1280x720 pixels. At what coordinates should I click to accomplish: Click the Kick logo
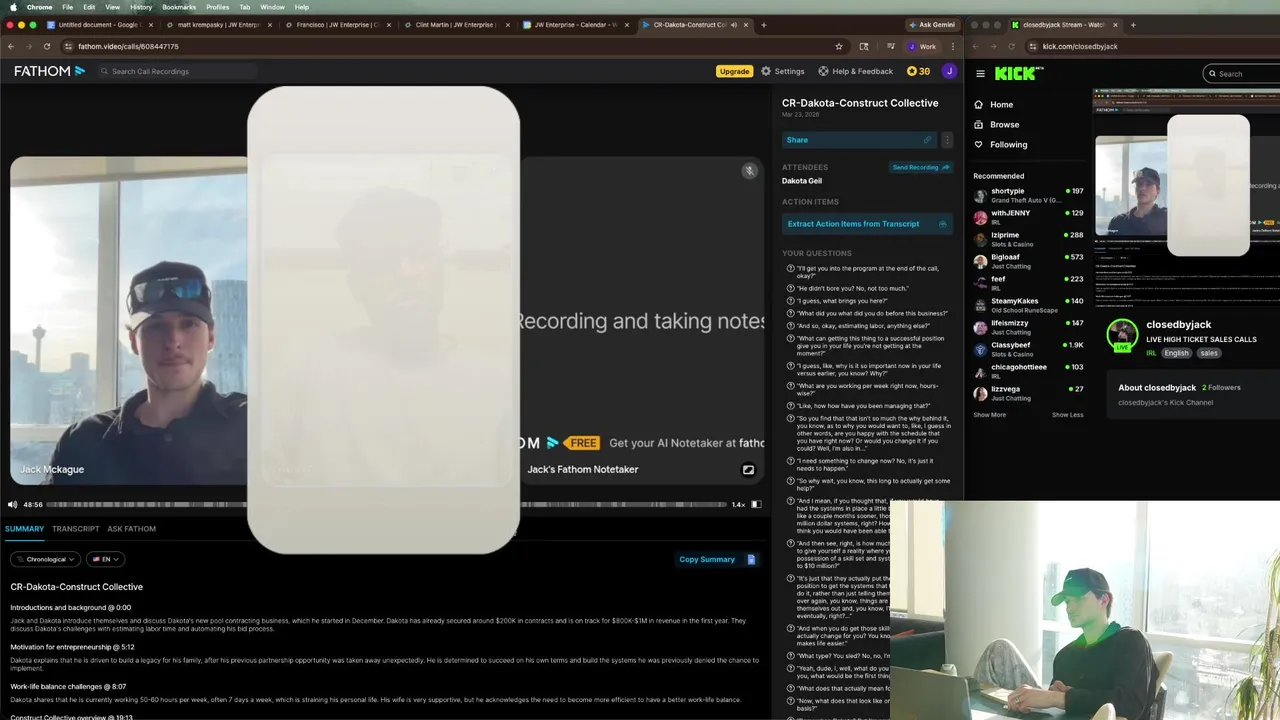point(1017,73)
